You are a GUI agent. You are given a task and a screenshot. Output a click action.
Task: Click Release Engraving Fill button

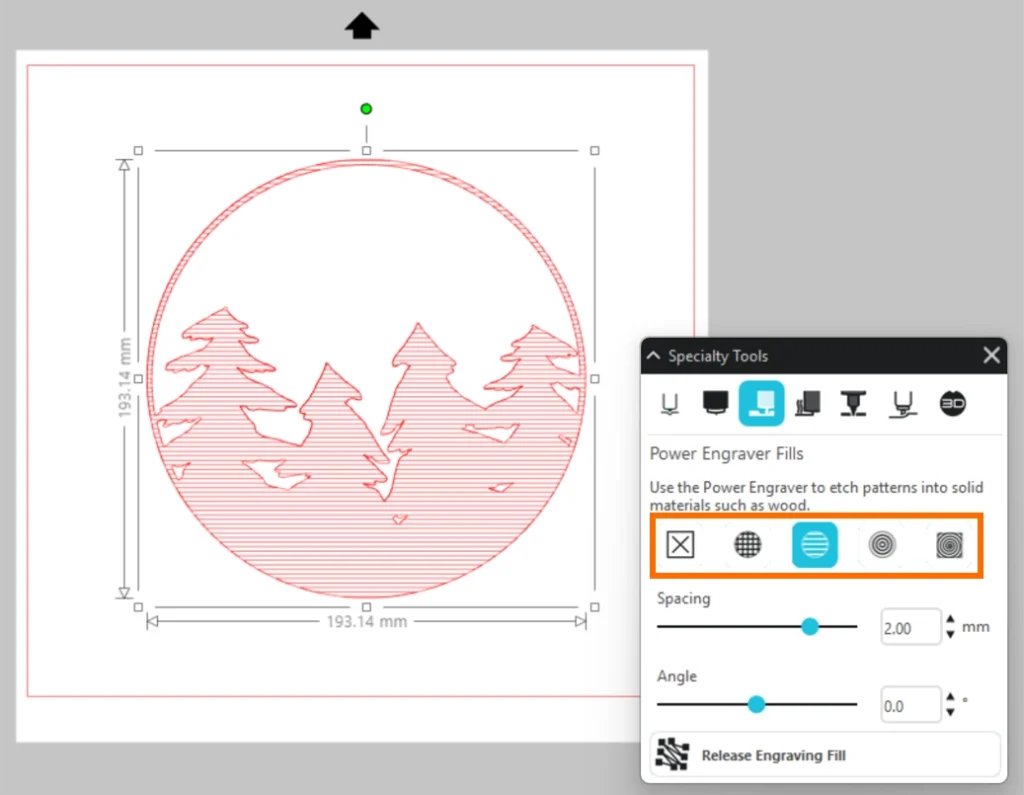coord(825,755)
